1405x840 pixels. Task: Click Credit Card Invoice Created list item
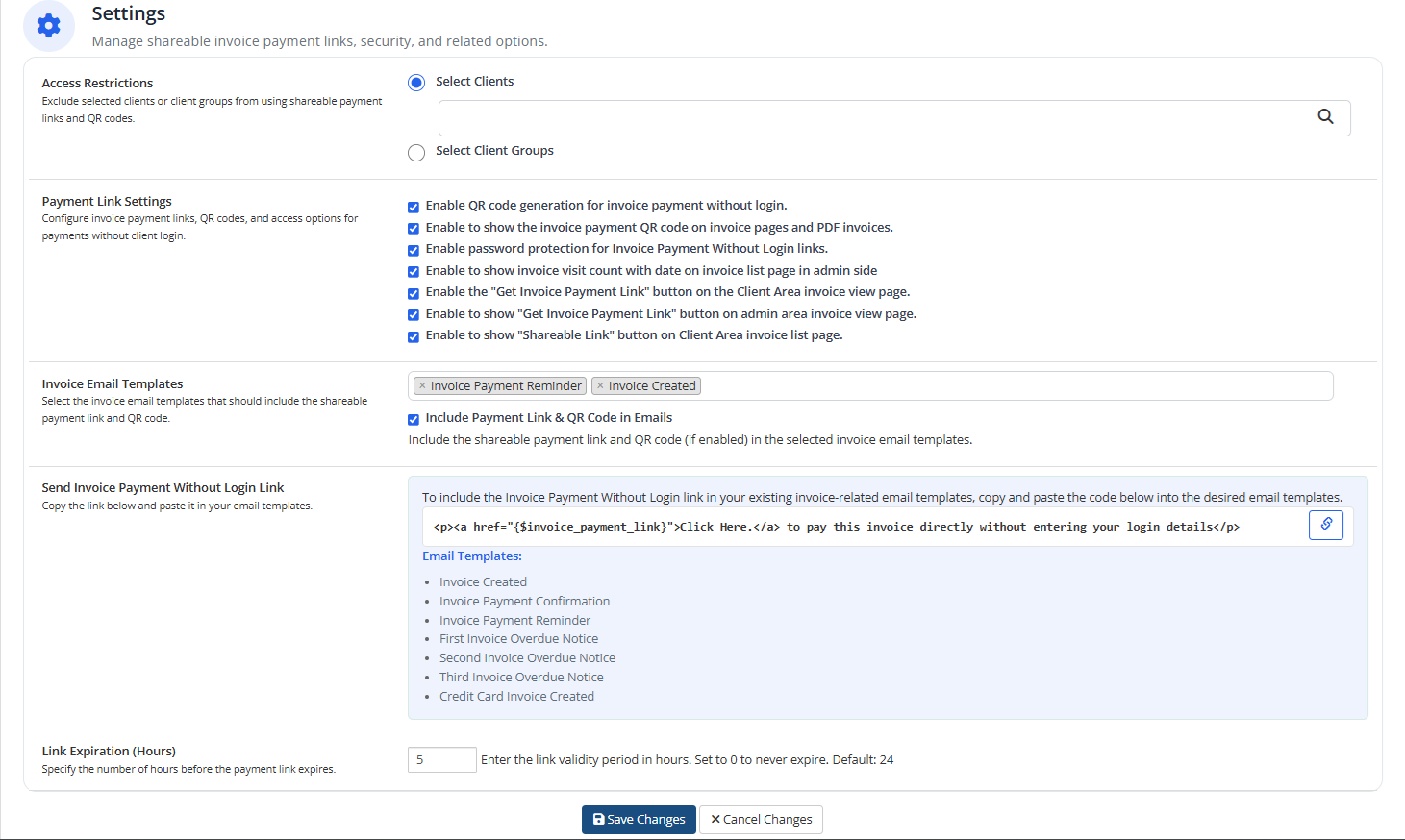click(516, 696)
